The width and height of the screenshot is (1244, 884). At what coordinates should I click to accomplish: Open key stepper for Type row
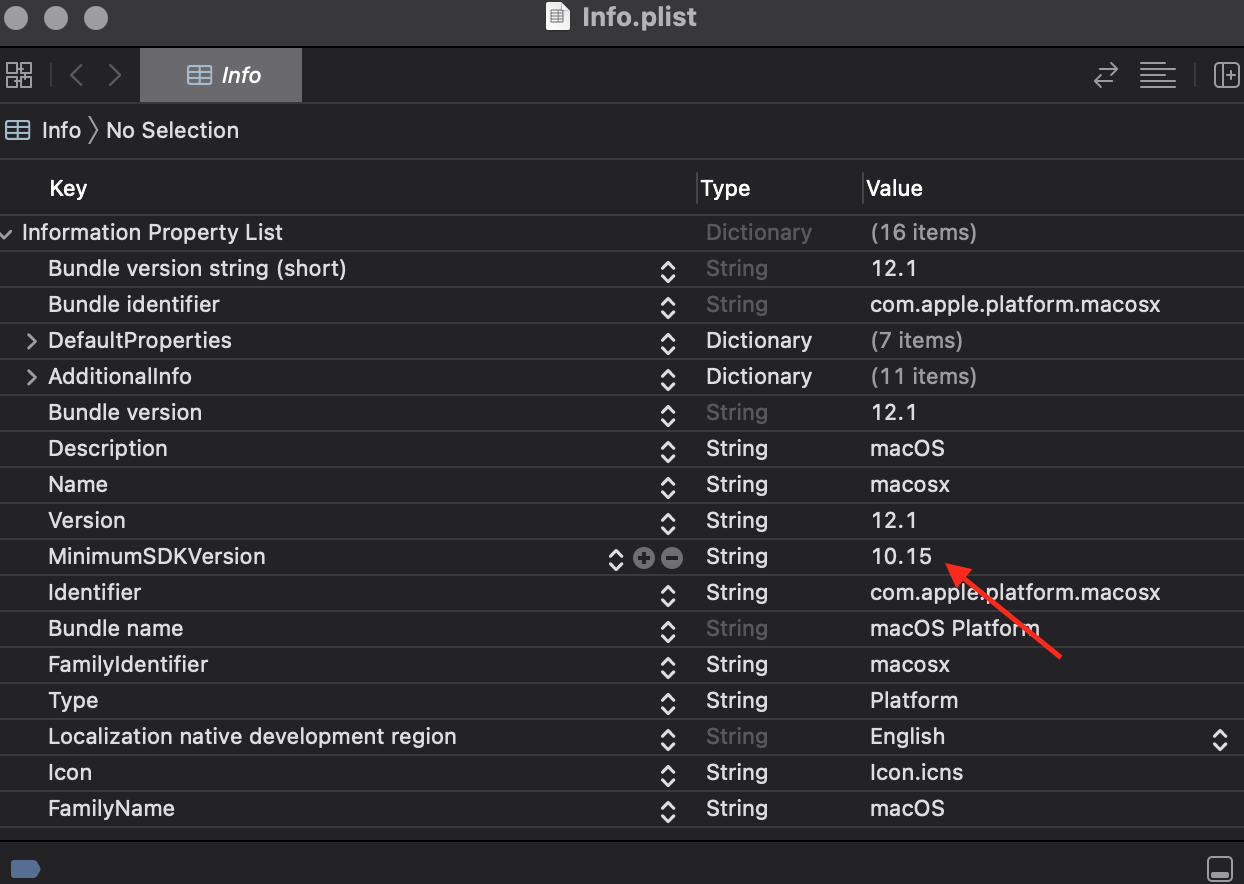pyautogui.click(x=668, y=702)
